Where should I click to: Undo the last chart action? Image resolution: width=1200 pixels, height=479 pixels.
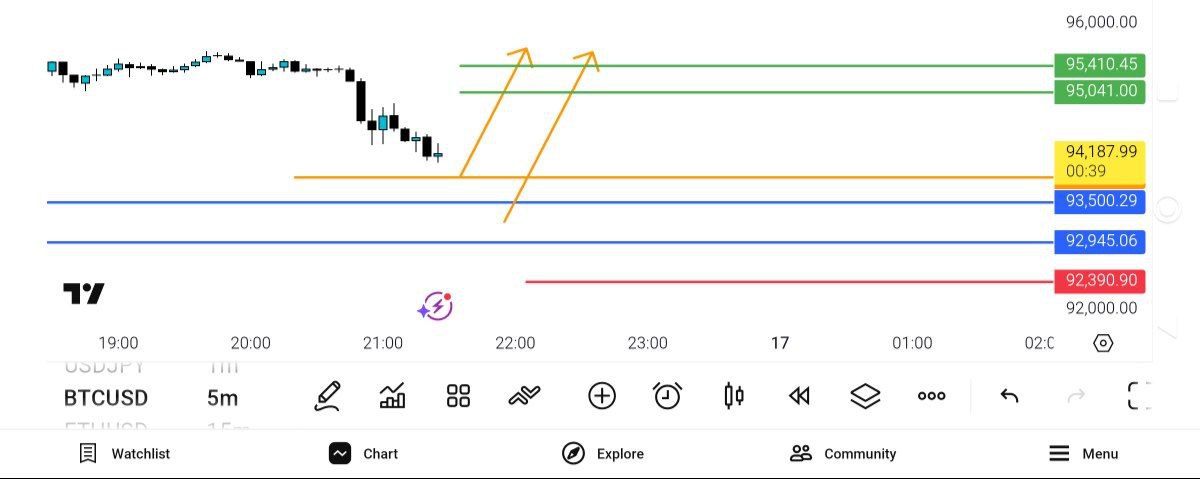click(1009, 397)
